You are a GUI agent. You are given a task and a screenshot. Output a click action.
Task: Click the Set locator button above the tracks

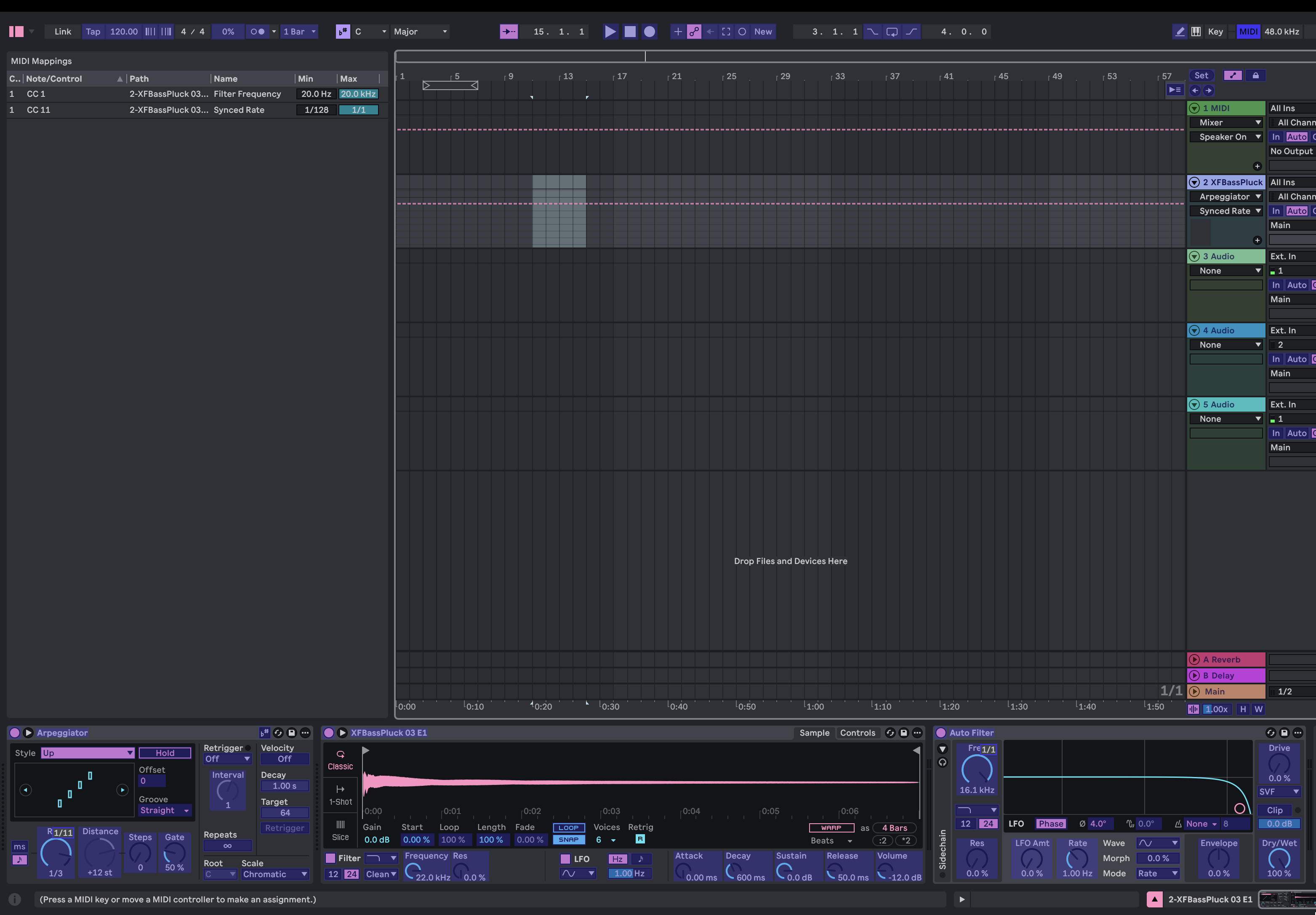coord(1202,75)
